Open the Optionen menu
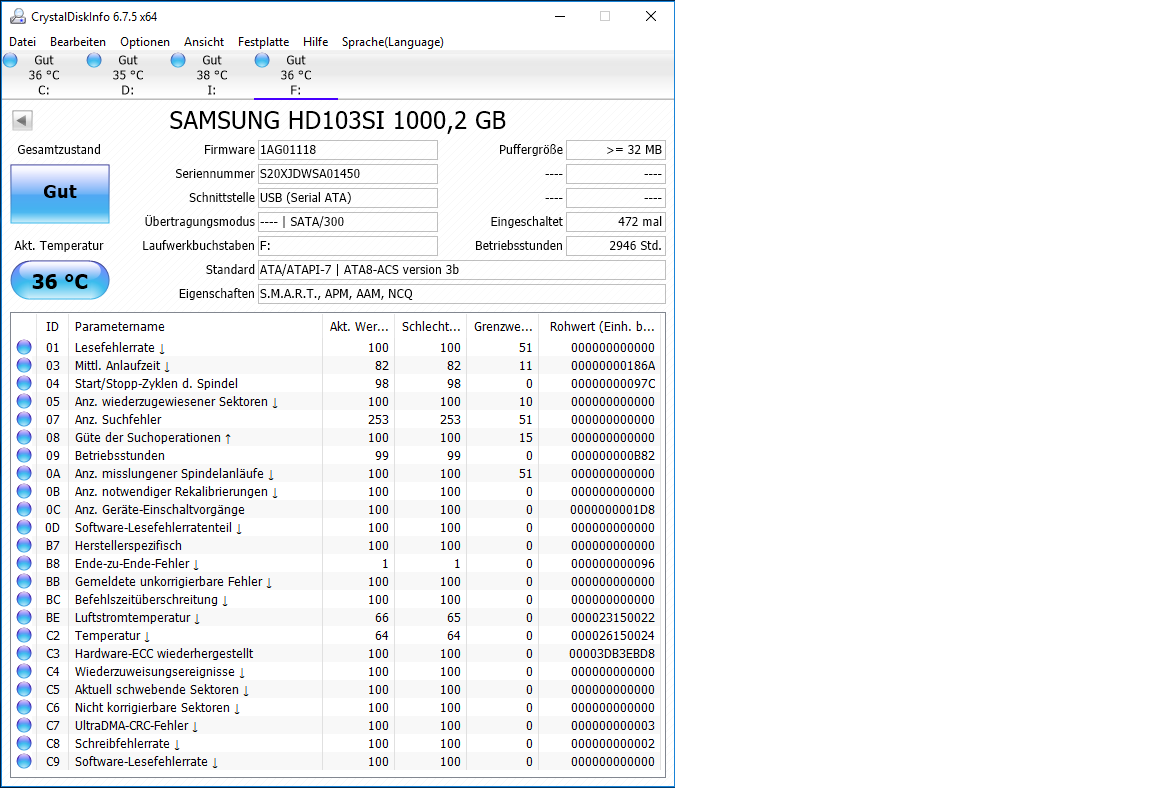 (x=145, y=42)
